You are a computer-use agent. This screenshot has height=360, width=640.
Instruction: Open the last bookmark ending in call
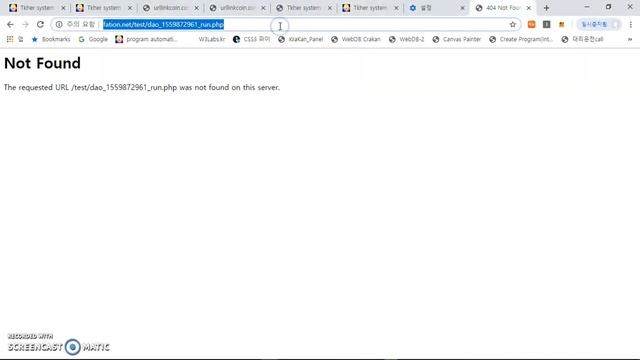pos(582,39)
